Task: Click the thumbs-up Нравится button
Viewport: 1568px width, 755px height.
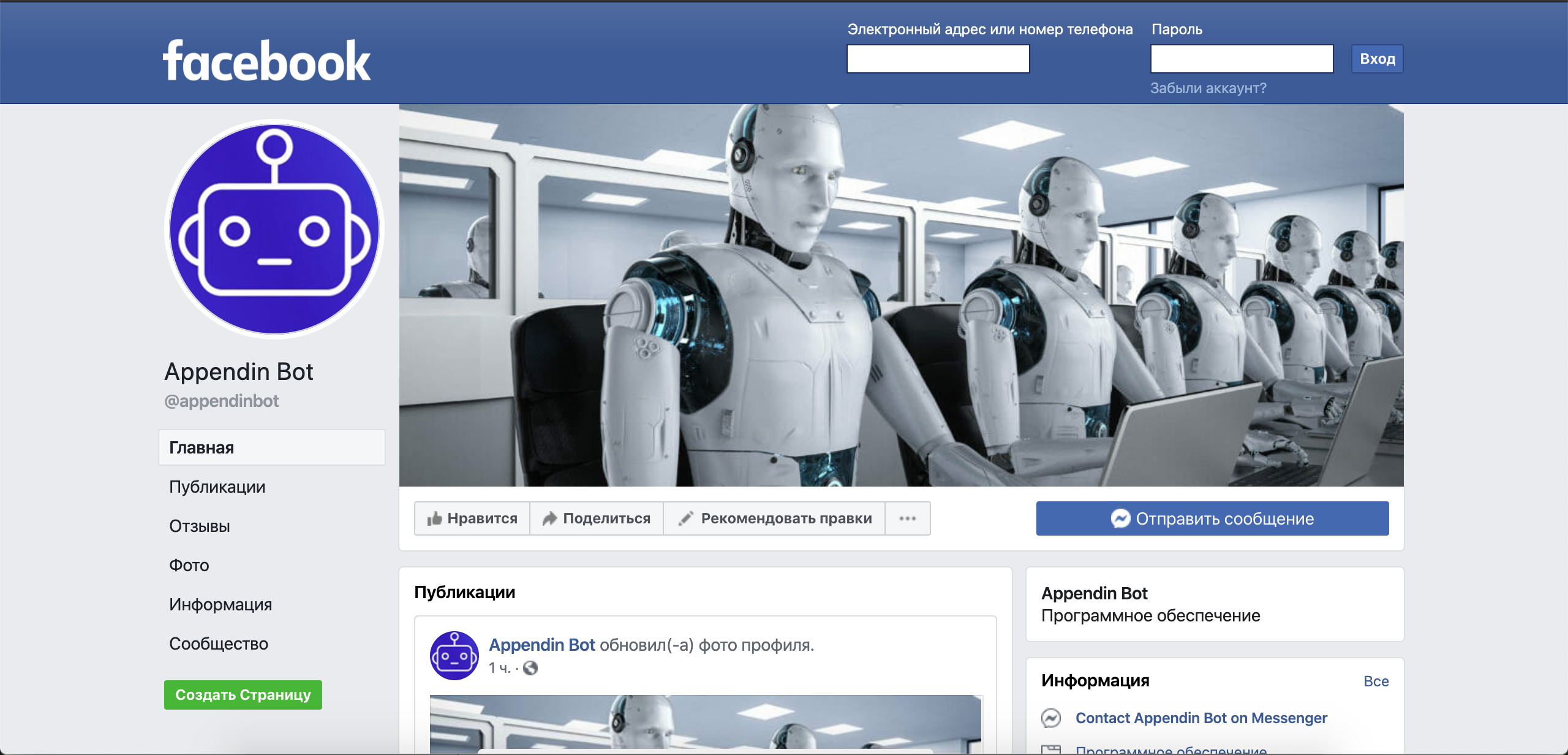Action: click(472, 518)
